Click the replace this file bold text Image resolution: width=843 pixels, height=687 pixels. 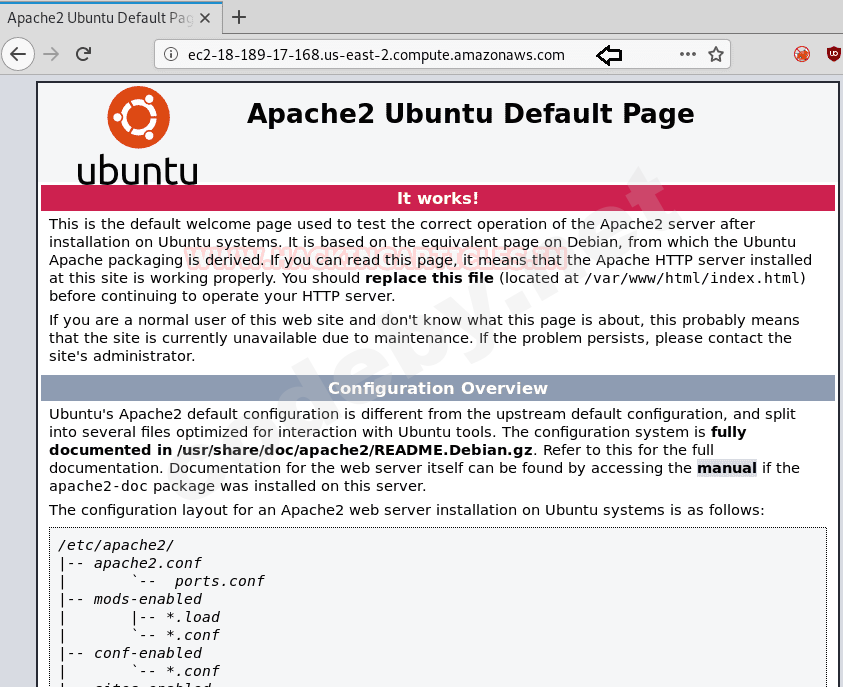click(429, 278)
